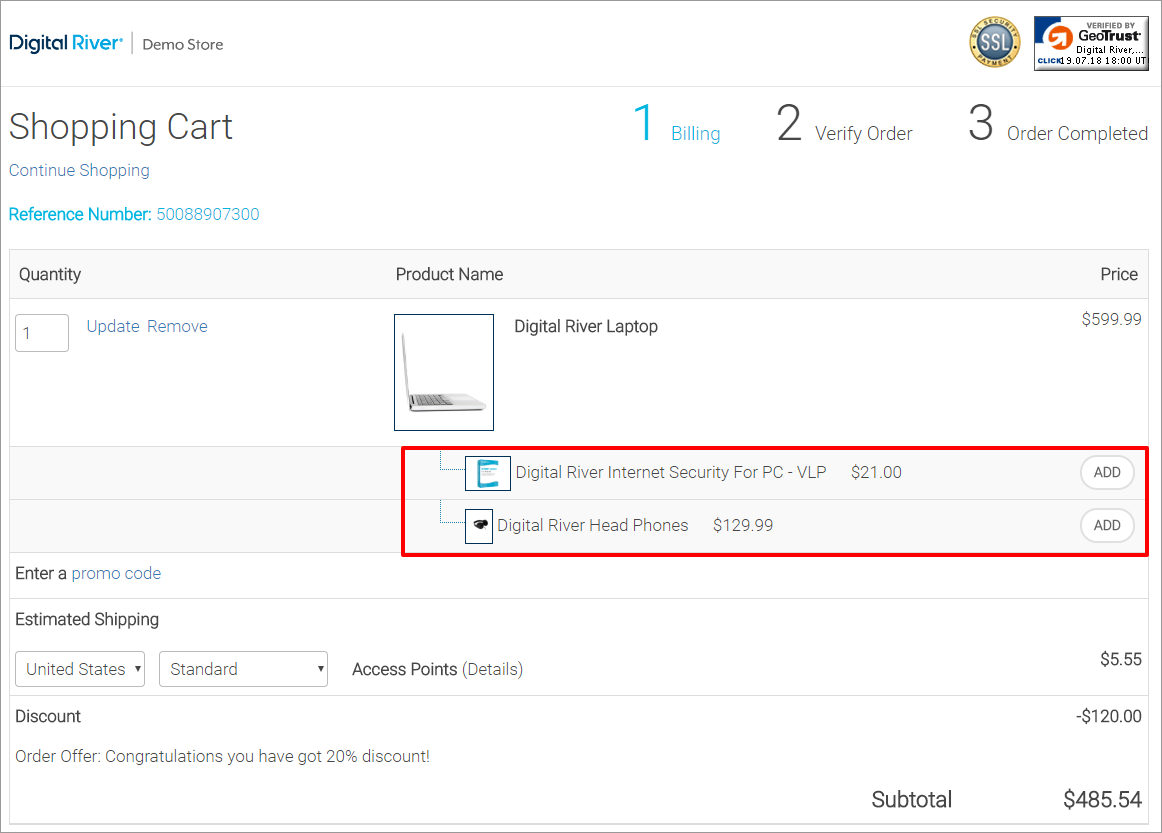Screen dimensions: 1162x833
Task: Click the 20% discount order offer message
Action: (x=222, y=757)
